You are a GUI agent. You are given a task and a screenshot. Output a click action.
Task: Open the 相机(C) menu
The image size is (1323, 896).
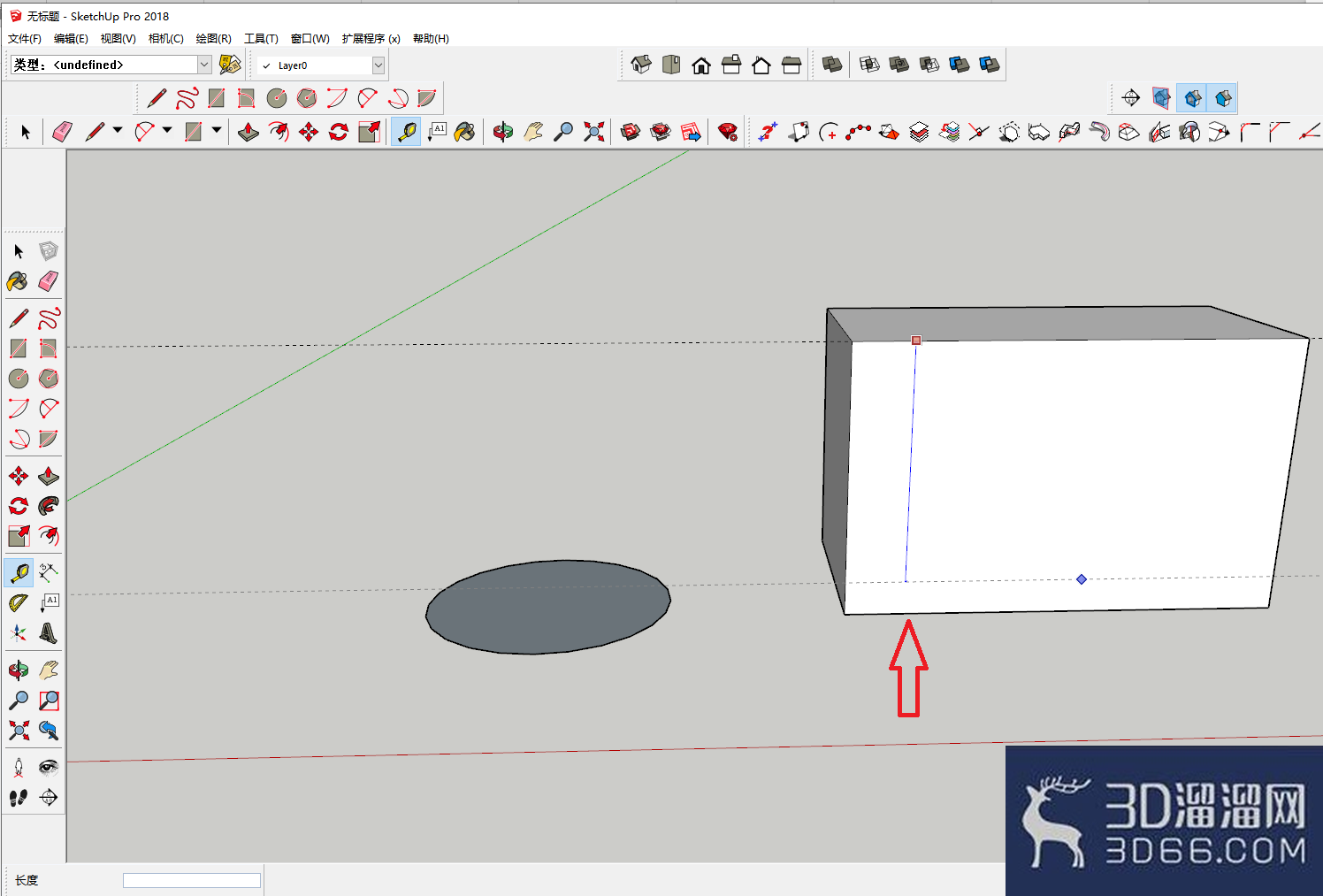tap(166, 39)
